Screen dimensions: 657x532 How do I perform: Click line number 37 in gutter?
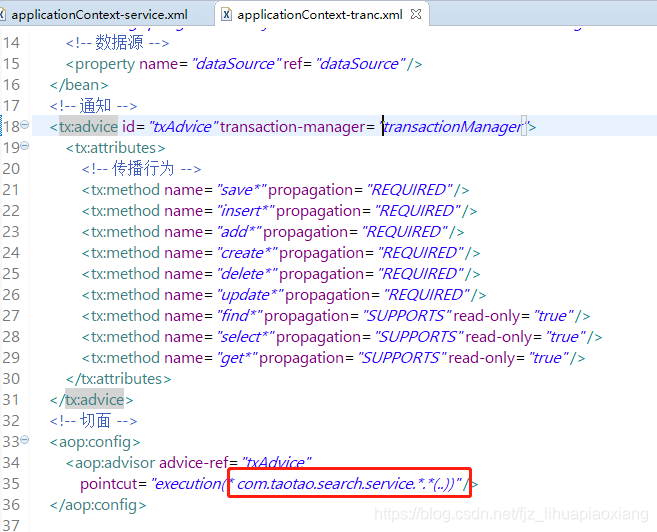click(x=11, y=525)
